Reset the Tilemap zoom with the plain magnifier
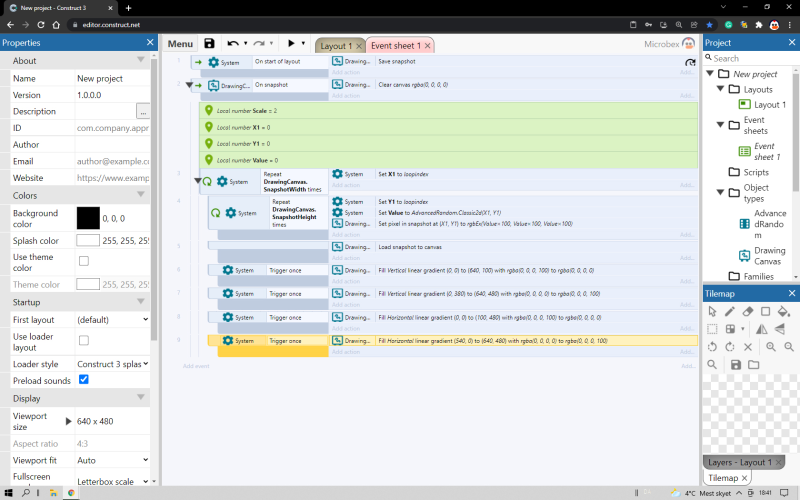This screenshot has width=800, height=500. click(712, 364)
